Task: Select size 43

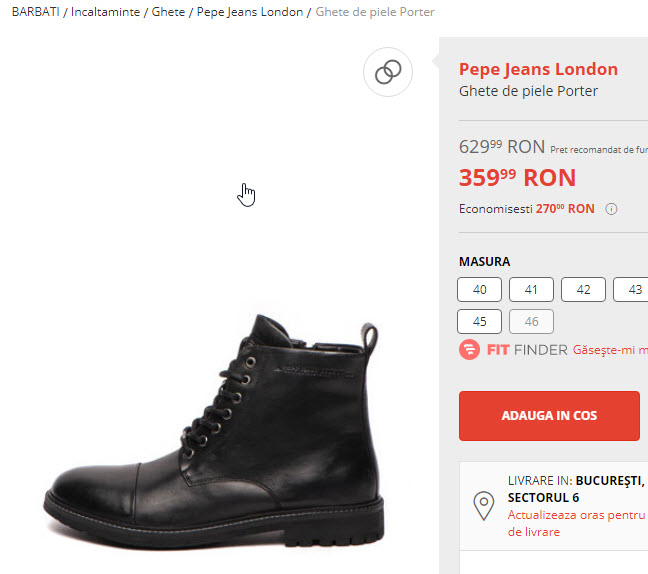Action: pos(632,290)
